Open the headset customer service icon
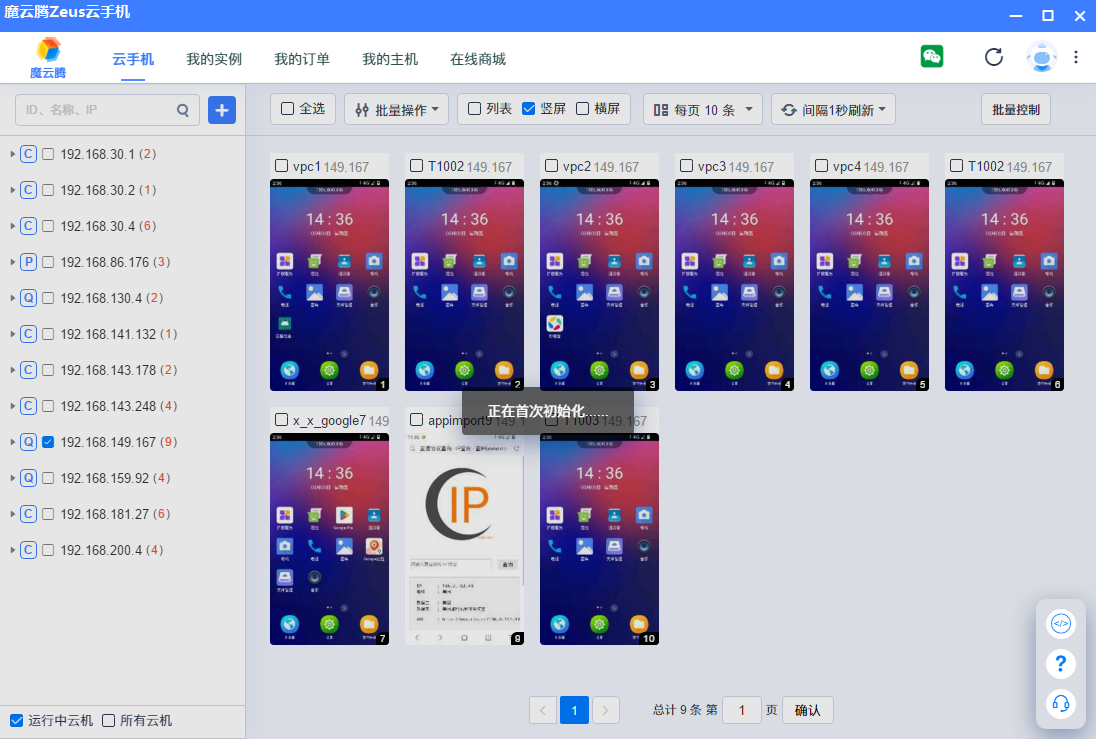The height and width of the screenshot is (739, 1096). (x=1061, y=703)
